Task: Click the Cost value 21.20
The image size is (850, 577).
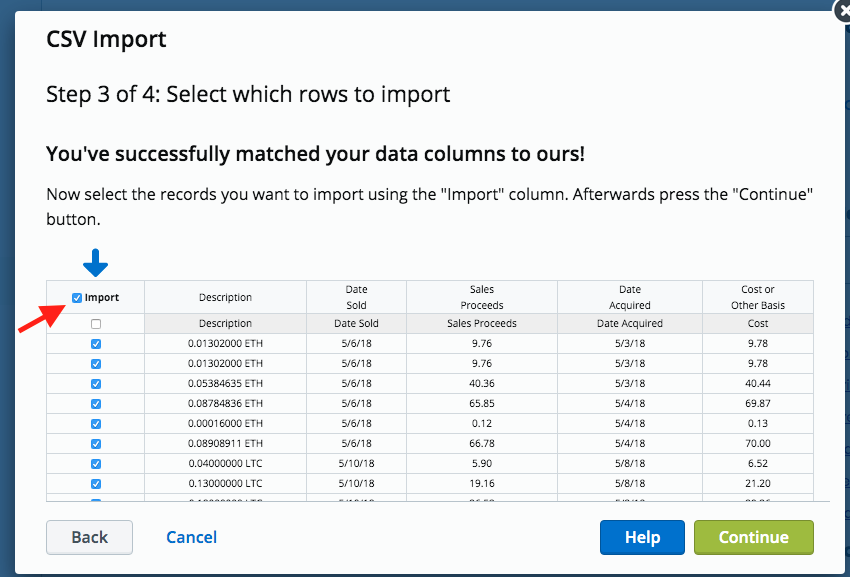Action: tap(758, 484)
